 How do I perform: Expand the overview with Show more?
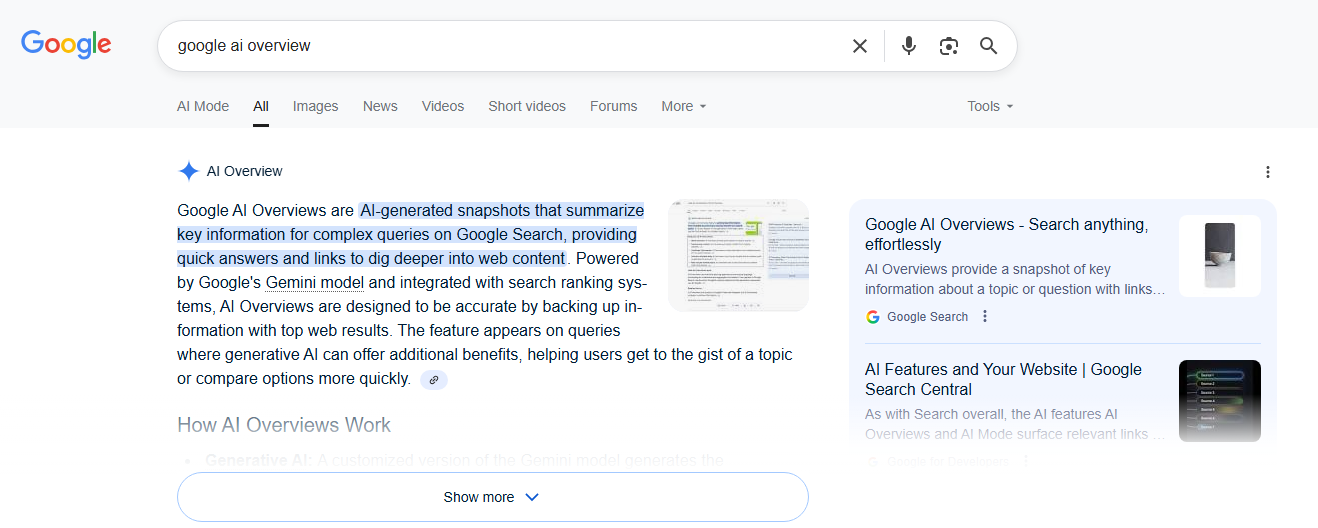pyautogui.click(x=492, y=497)
